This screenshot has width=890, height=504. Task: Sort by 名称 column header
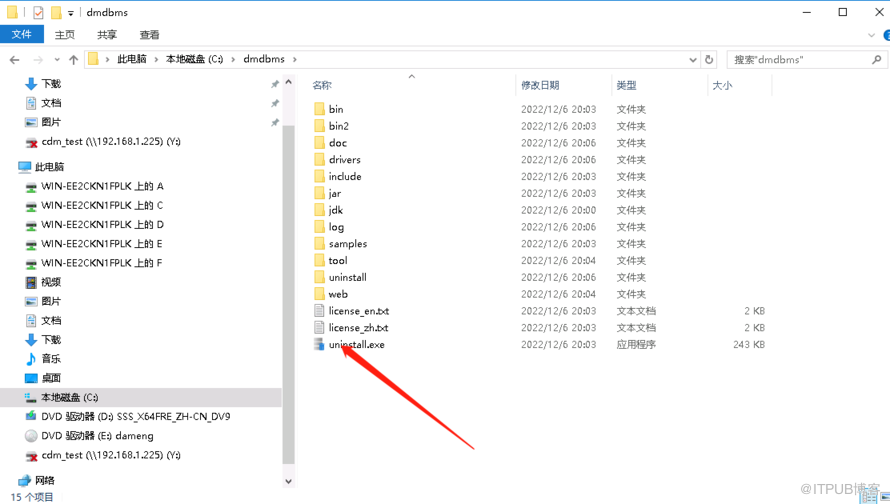click(x=322, y=85)
